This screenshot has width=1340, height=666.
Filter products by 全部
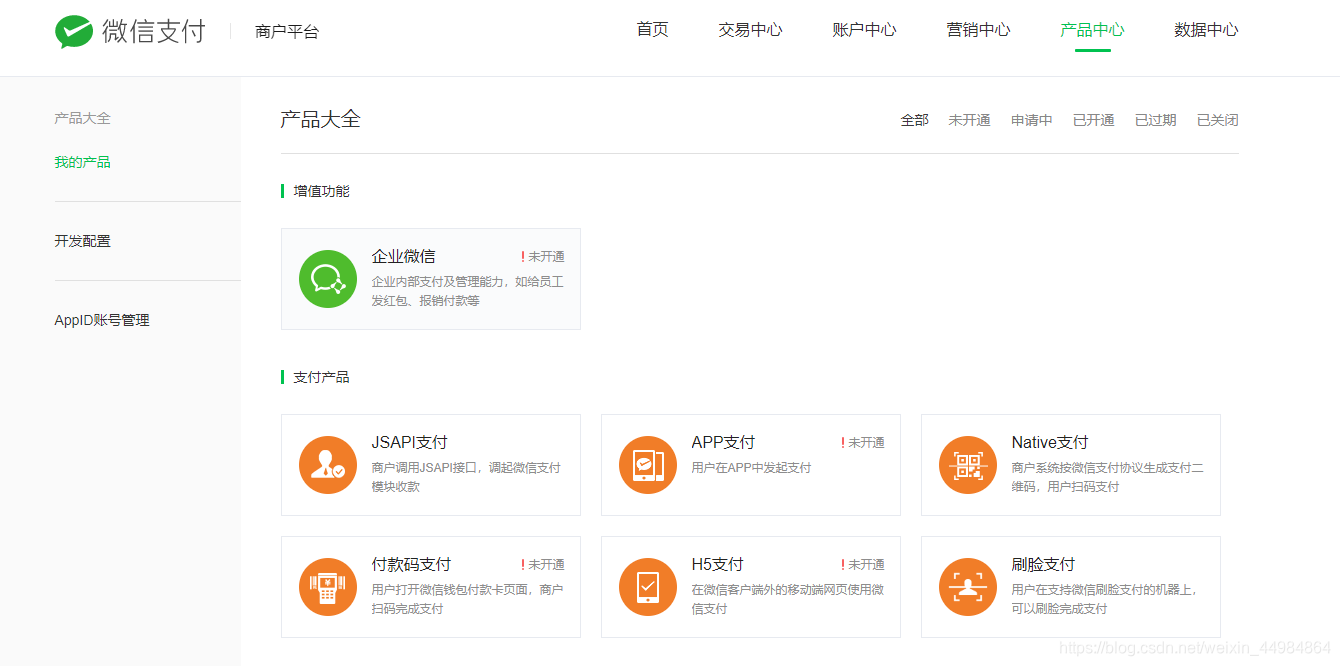915,120
